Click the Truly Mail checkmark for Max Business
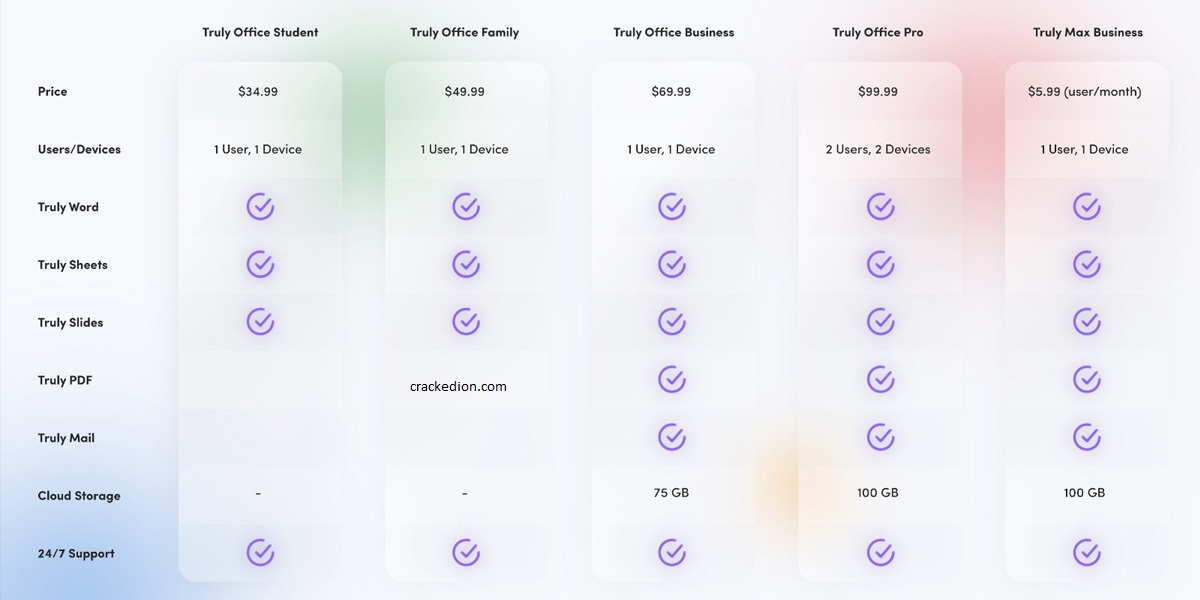The image size is (1200, 600). pyautogui.click(x=1087, y=437)
